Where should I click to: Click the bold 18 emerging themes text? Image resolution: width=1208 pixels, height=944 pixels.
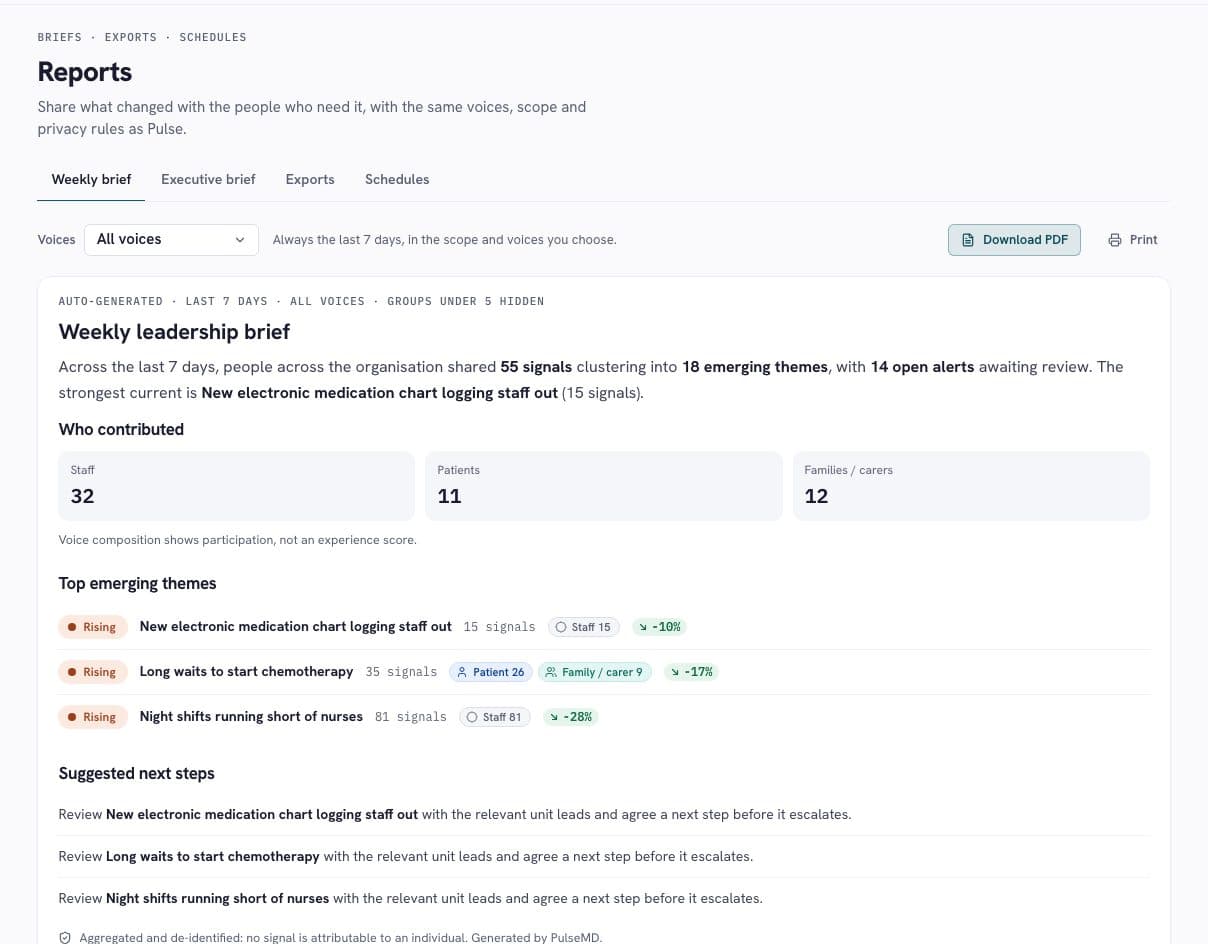click(x=755, y=367)
